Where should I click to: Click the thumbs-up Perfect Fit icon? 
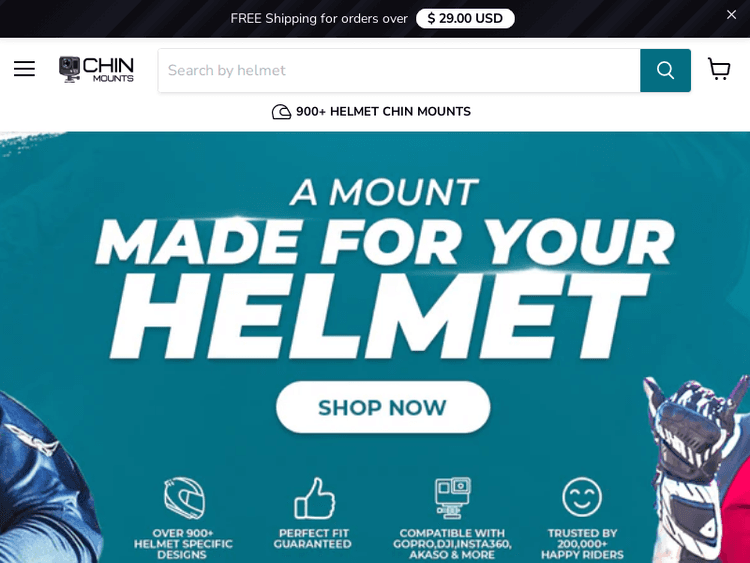314,498
